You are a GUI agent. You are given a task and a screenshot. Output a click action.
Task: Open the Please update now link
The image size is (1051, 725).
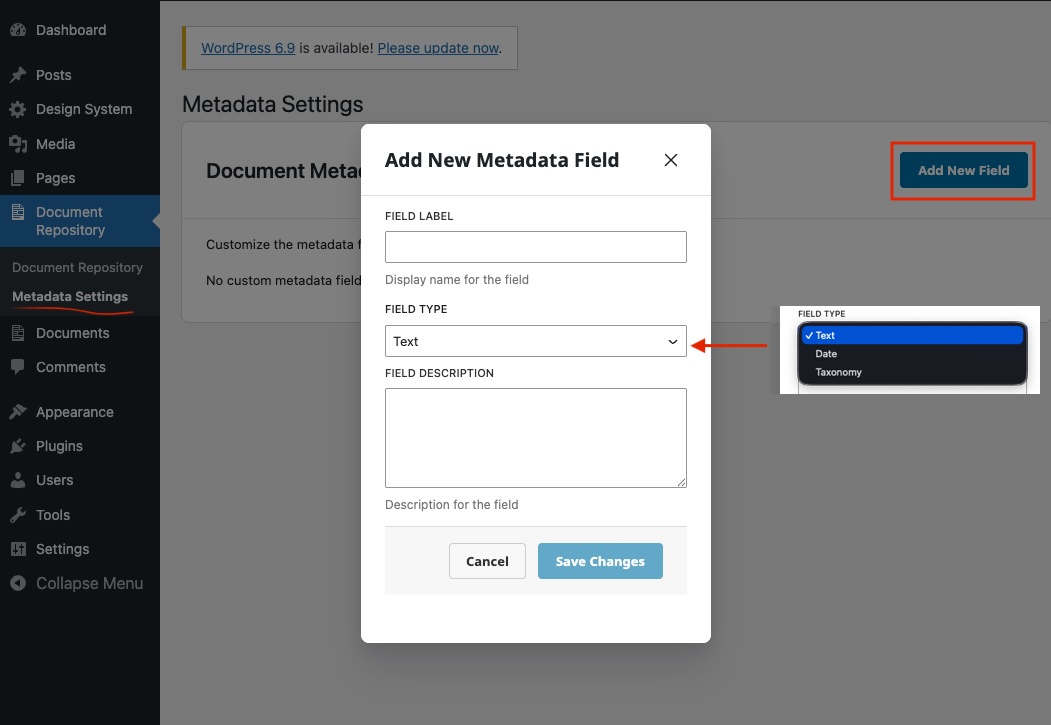point(439,47)
